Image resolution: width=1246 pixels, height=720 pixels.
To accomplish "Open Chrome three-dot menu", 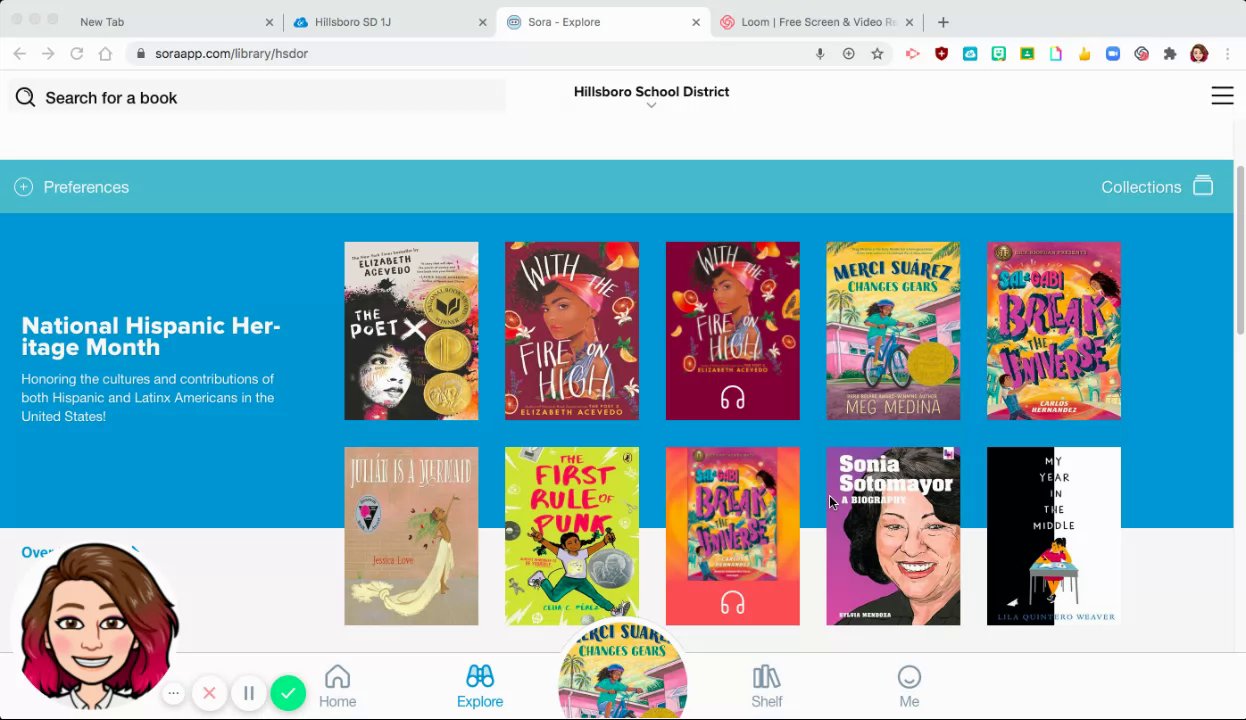I will click(x=1228, y=54).
